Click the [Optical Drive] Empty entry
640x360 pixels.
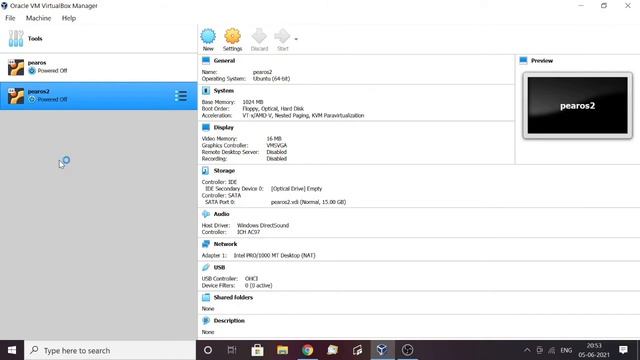point(296,189)
